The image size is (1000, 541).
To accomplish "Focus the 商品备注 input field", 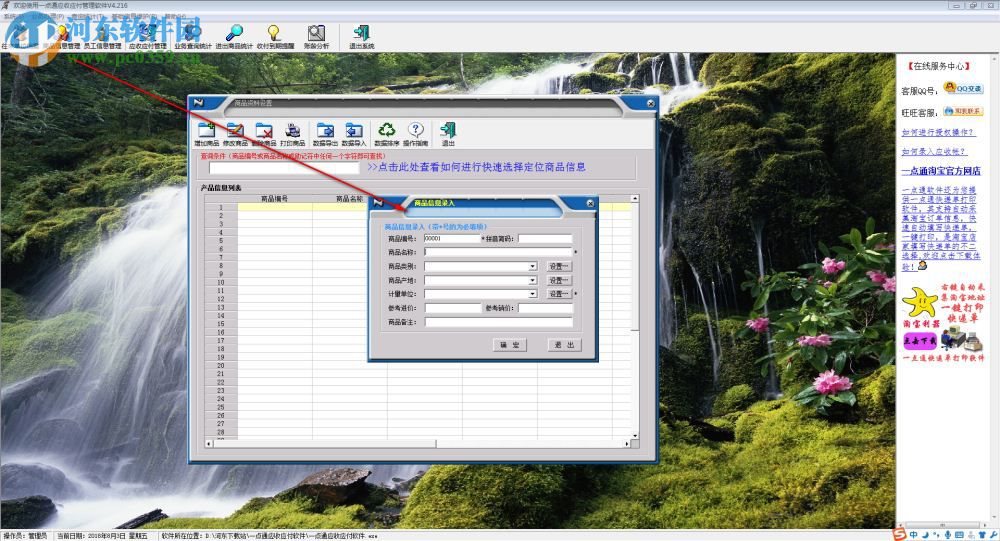I will [x=498, y=322].
